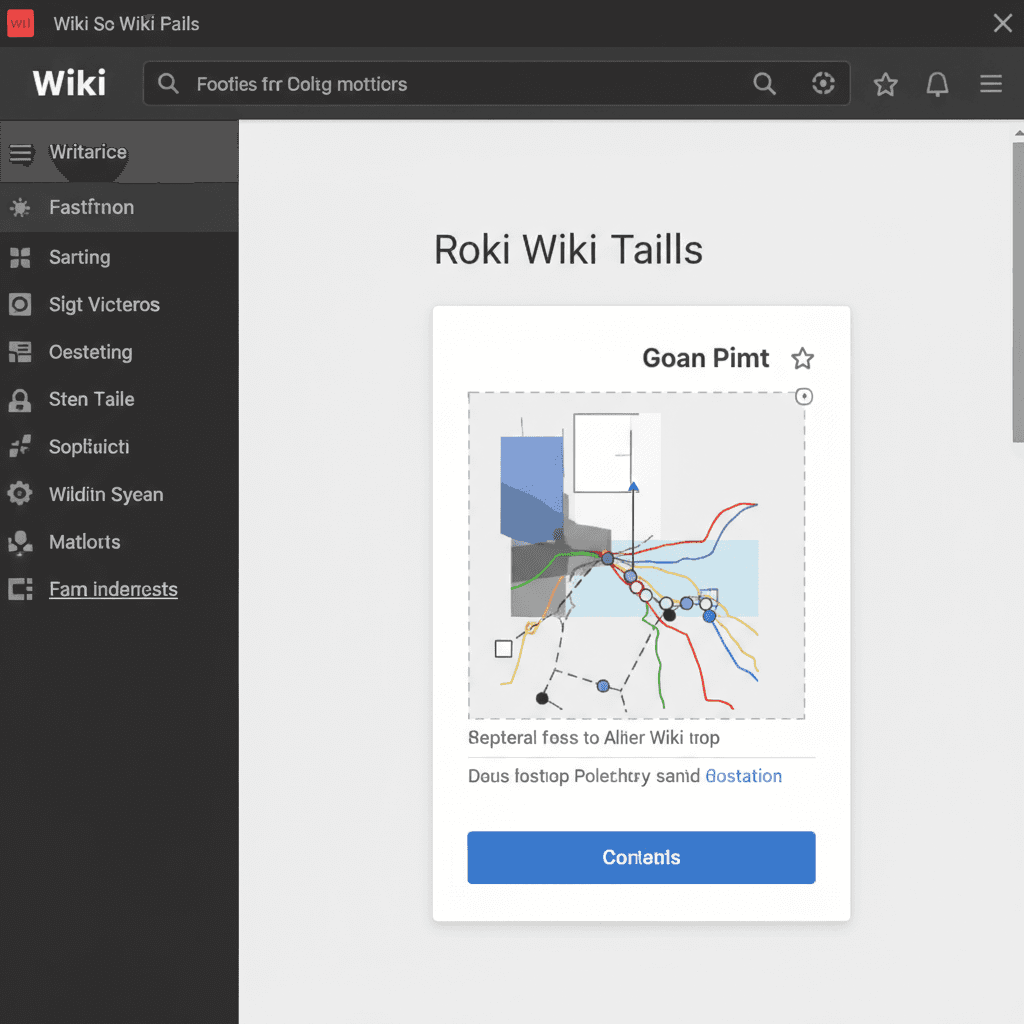Click the magnifier icon right of search field
The image size is (1024, 1024).
coord(764,84)
